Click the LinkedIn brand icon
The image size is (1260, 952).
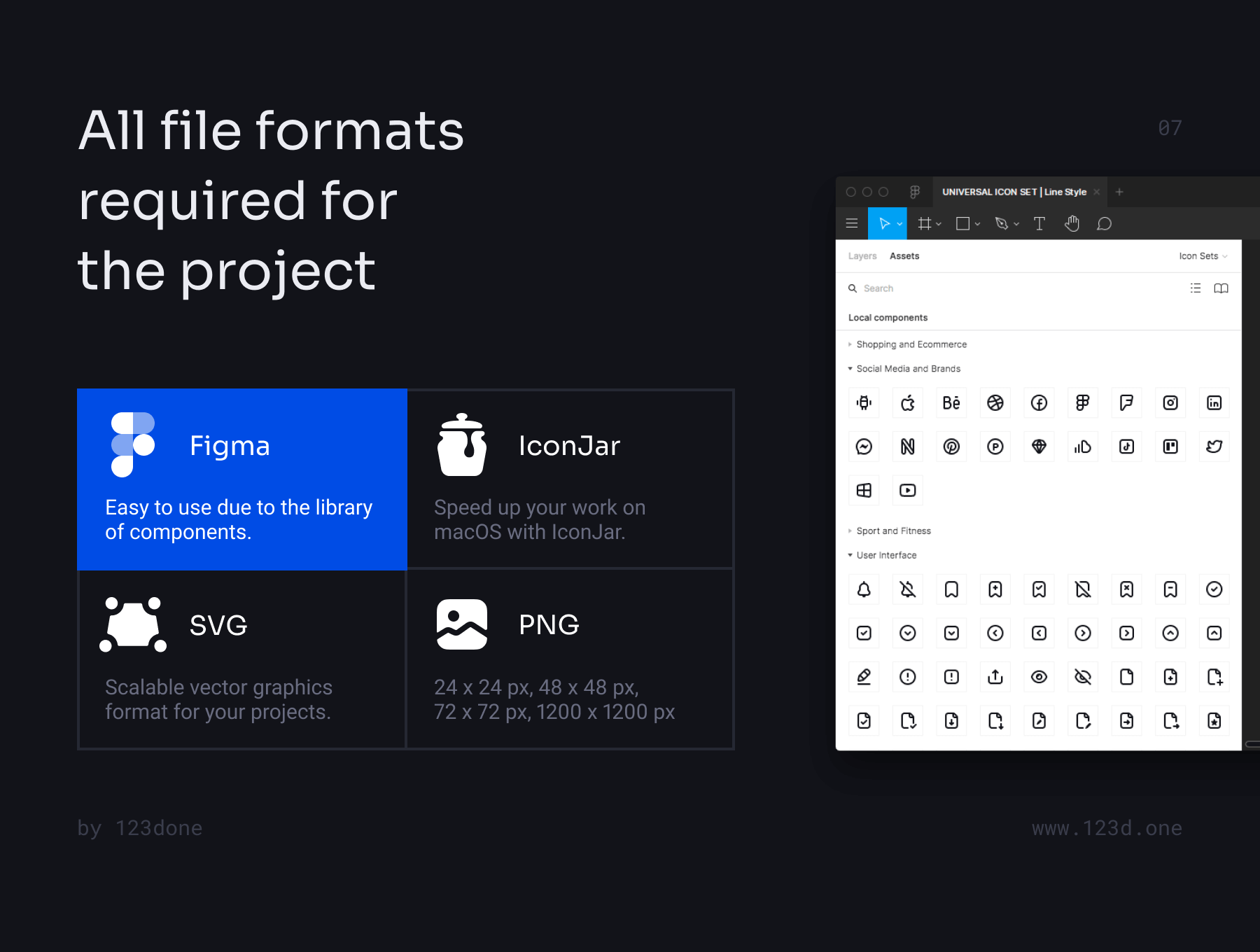point(1214,402)
